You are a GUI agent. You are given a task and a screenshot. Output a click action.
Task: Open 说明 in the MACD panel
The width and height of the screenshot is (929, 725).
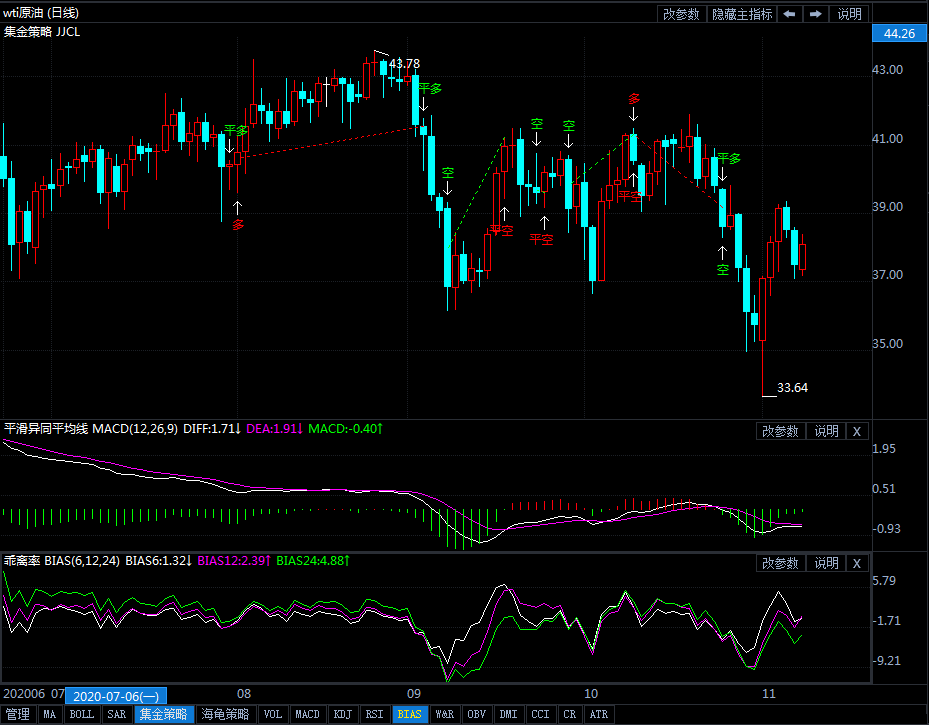coord(826,431)
